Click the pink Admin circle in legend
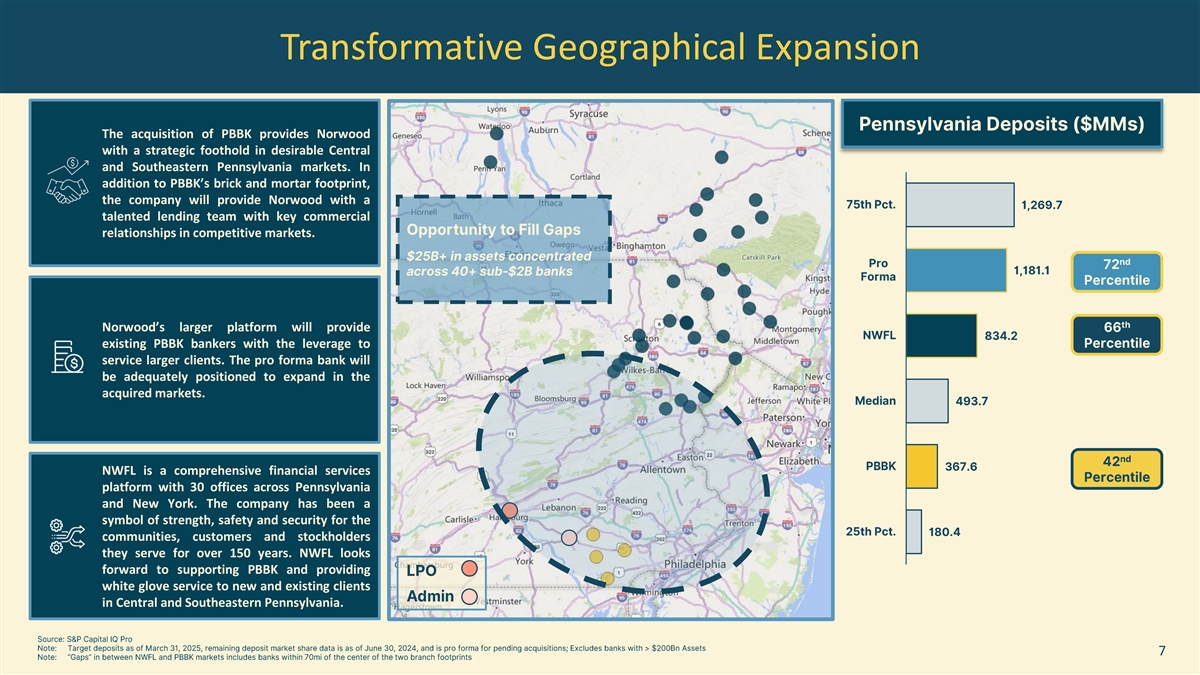Screen dimensions: 1200x675 (469, 596)
